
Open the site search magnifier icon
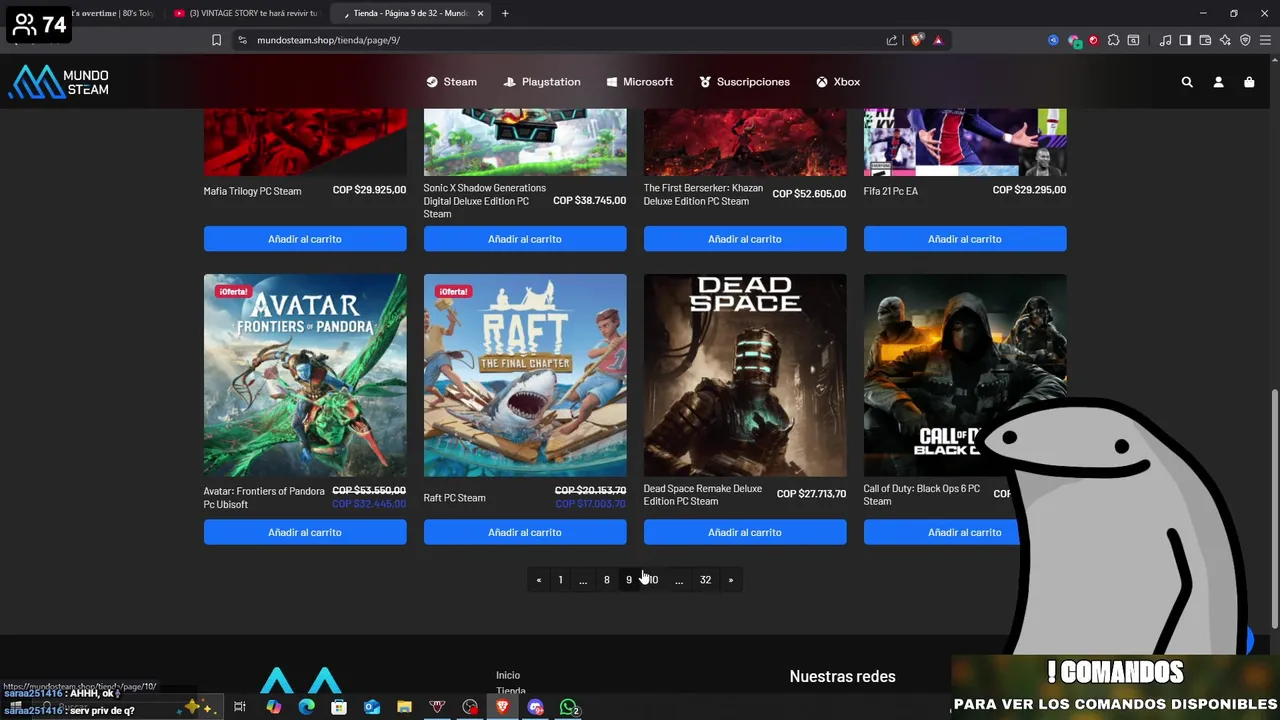[1187, 82]
